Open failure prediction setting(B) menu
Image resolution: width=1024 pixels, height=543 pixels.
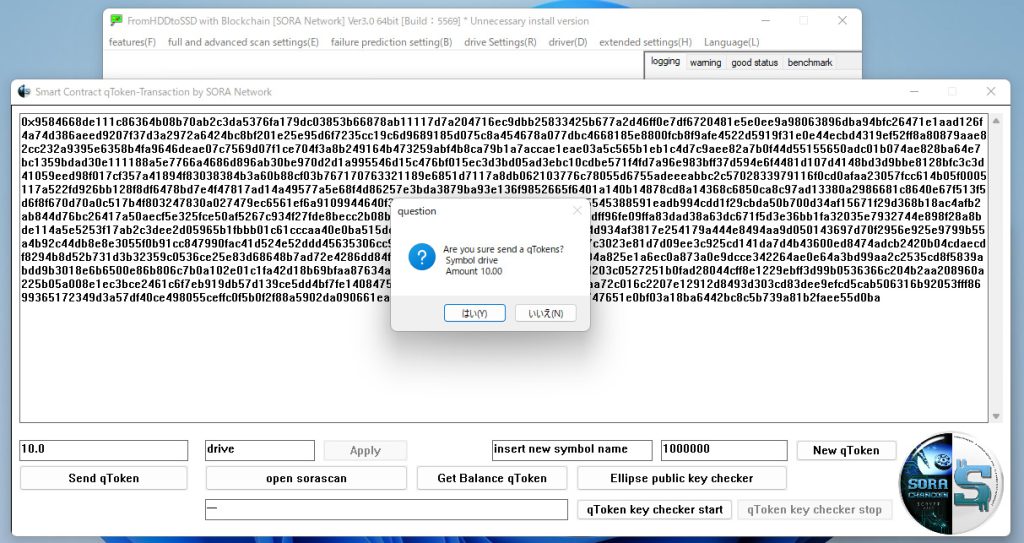[x=391, y=42]
